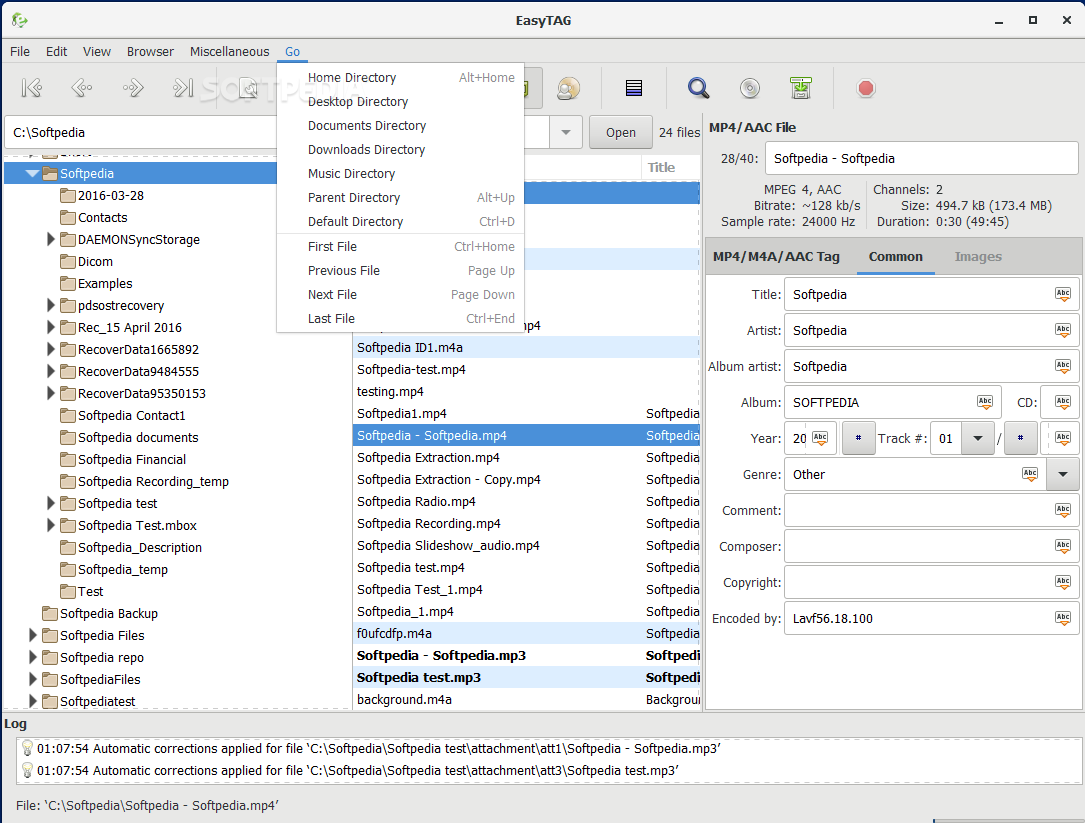The image size is (1085, 823).
Task: Apply Title to all files icon
Action: [x=1063, y=294]
